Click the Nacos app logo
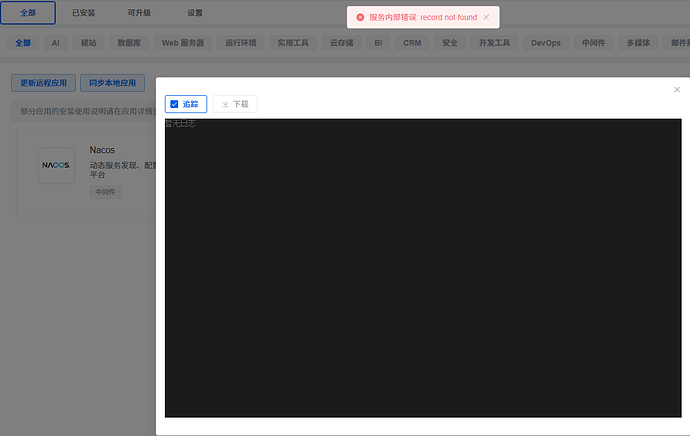 click(x=56, y=165)
